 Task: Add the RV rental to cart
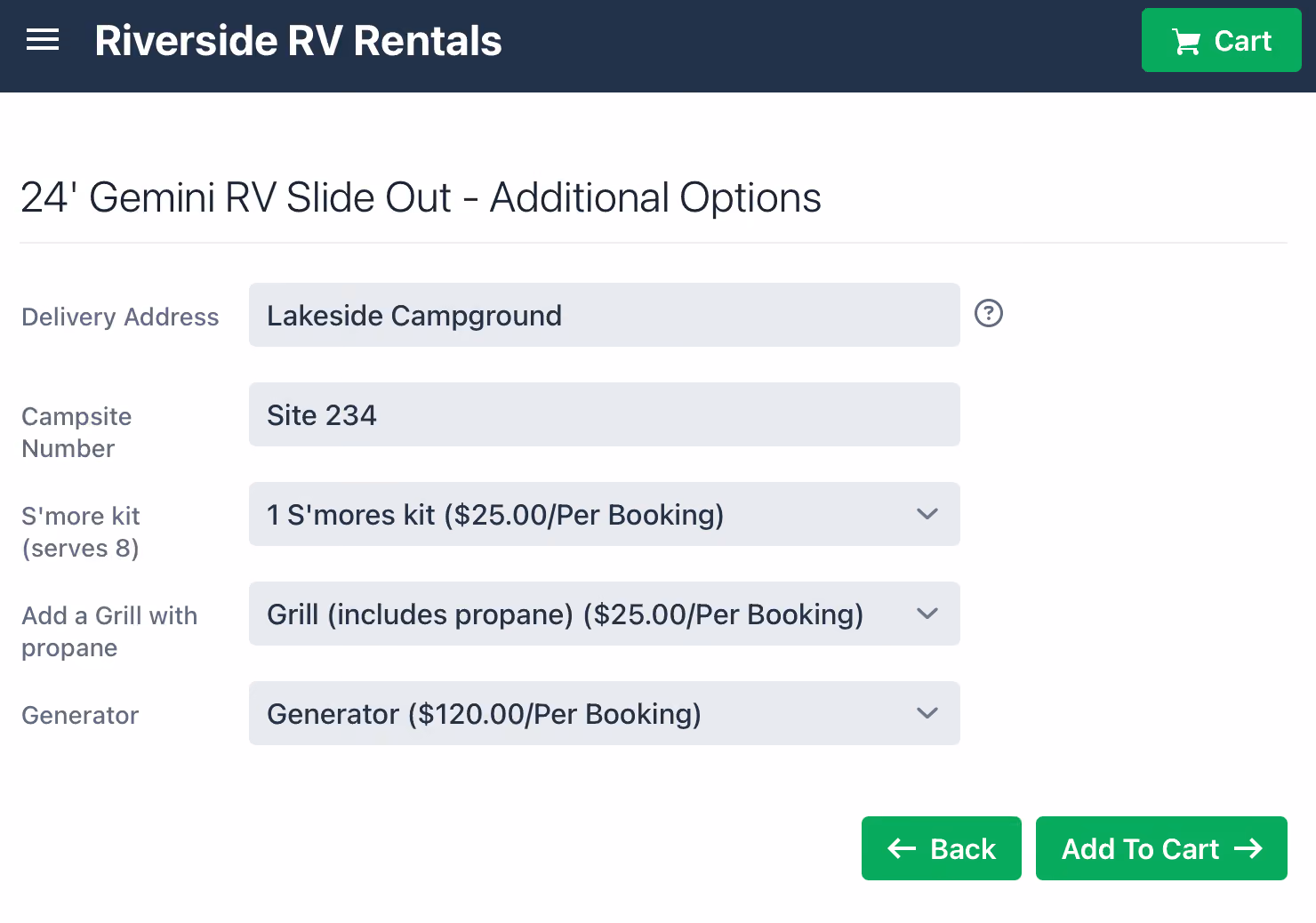coord(1161,848)
